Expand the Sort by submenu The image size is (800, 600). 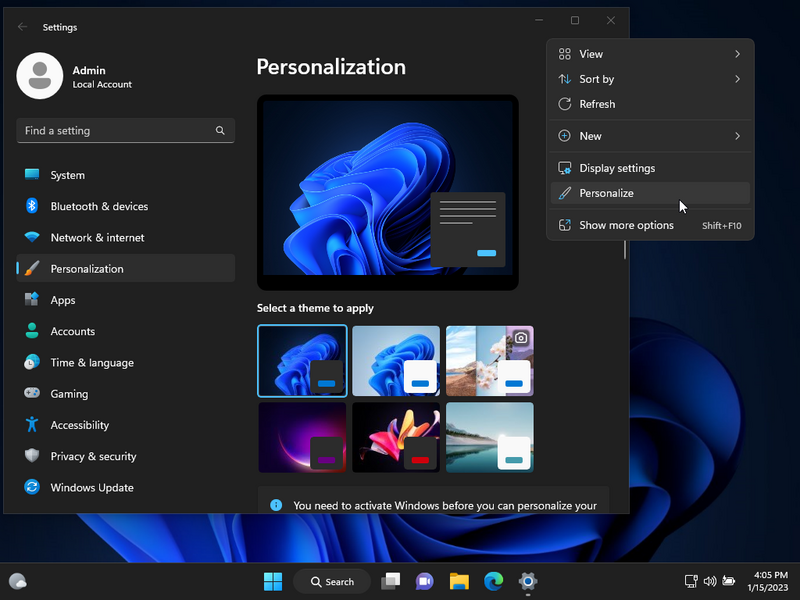[x=650, y=79]
